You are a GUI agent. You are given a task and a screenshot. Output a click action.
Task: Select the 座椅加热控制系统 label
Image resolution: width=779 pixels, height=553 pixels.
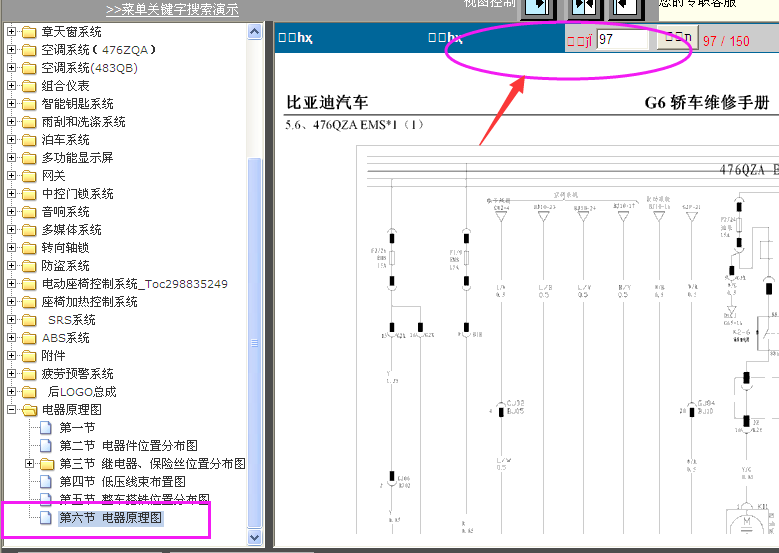(89, 302)
